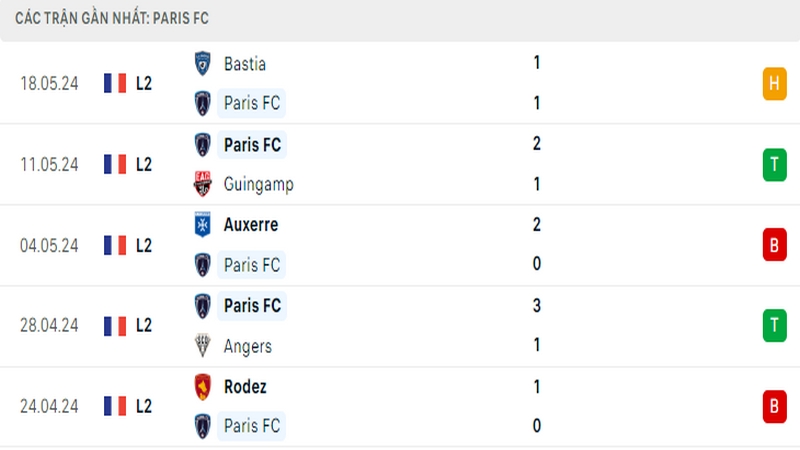
Task: Click the Angers club crest icon
Action: coord(203,345)
